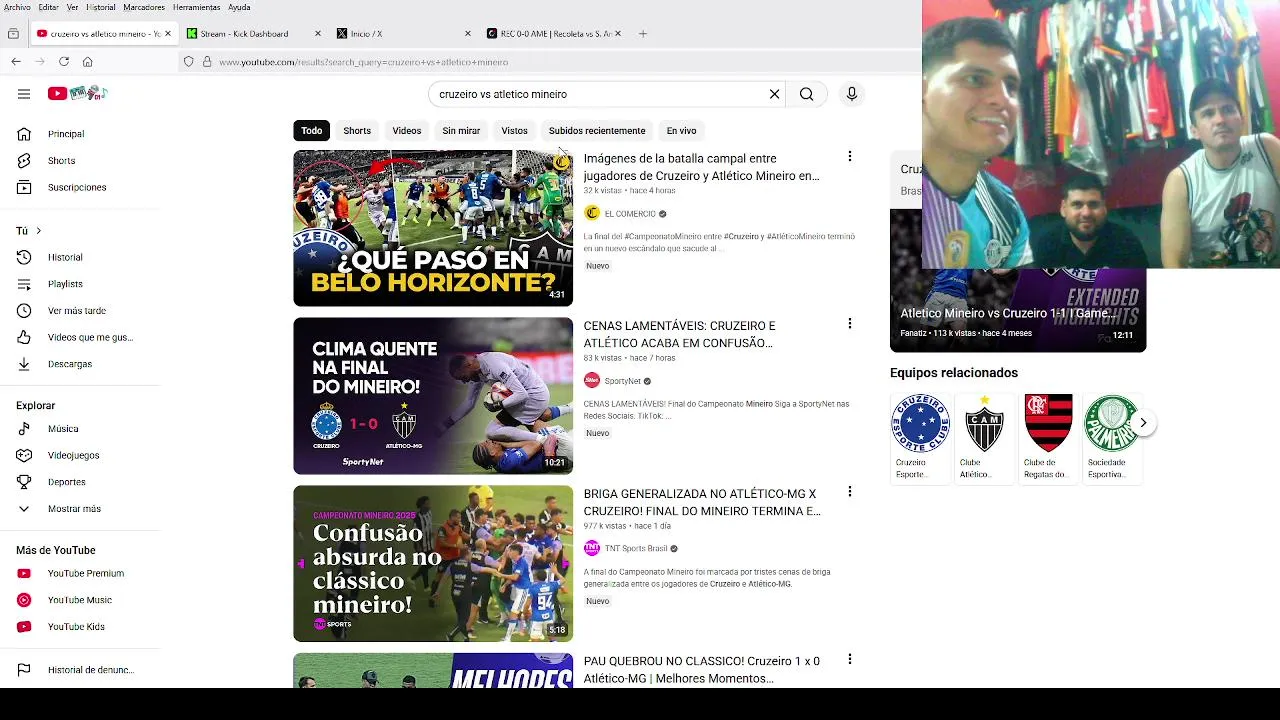The height and width of the screenshot is (720, 1280).
Task: Explore Deportes category
Action: (x=66, y=482)
